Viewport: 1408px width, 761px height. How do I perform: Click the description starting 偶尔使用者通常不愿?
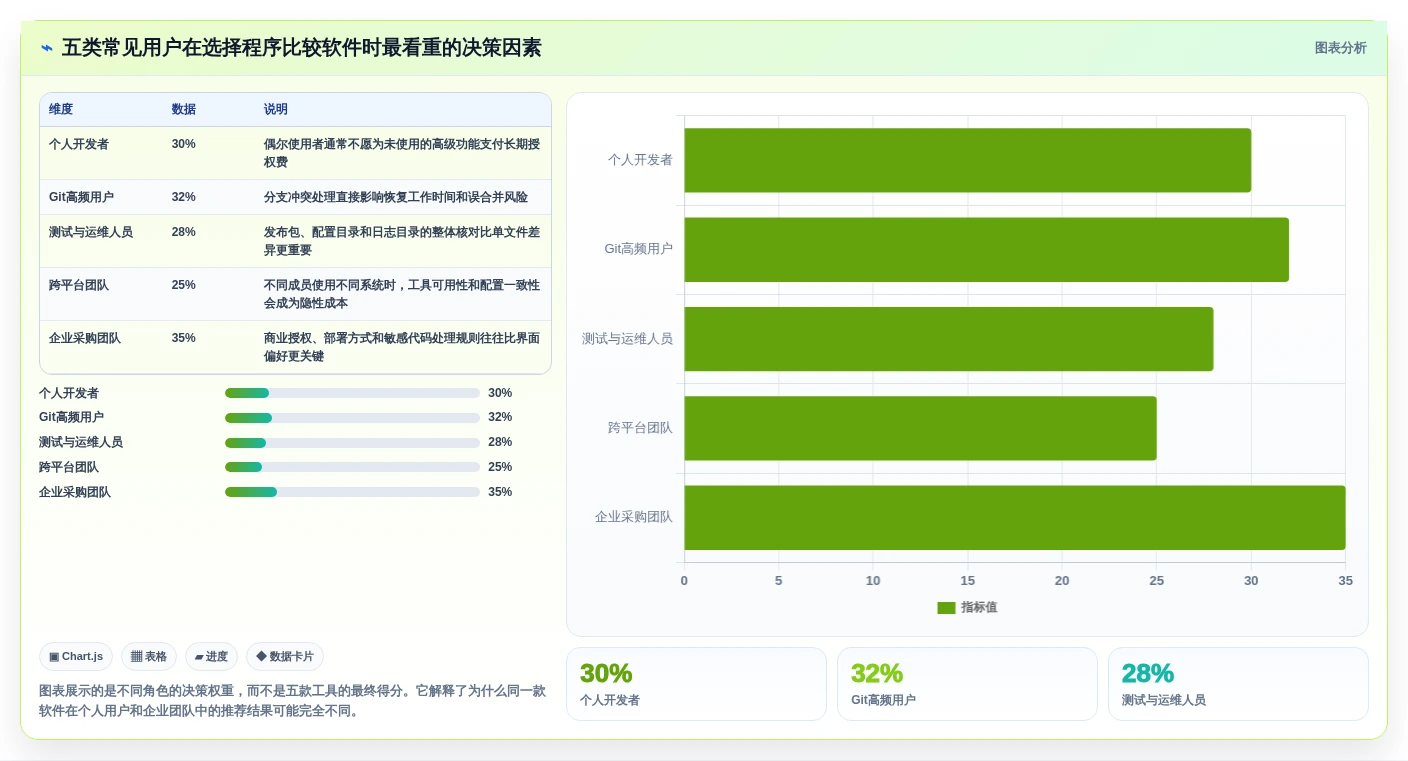[x=402, y=153]
